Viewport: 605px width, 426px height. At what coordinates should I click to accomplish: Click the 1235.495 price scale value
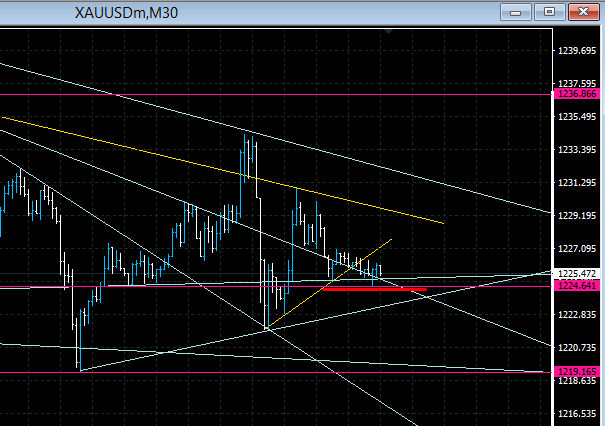(x=577, y=117)
